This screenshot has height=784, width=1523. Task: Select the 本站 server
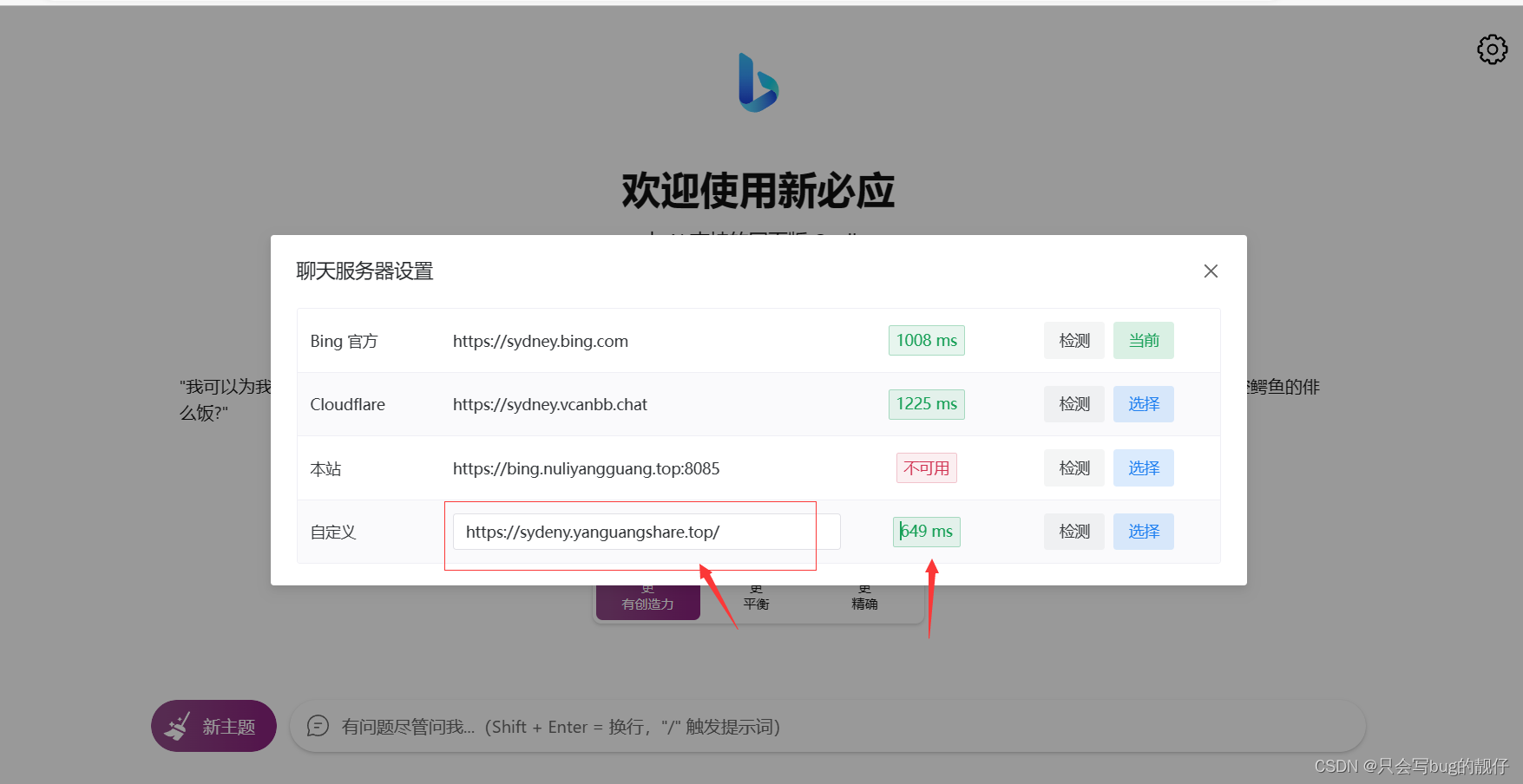1144,468
